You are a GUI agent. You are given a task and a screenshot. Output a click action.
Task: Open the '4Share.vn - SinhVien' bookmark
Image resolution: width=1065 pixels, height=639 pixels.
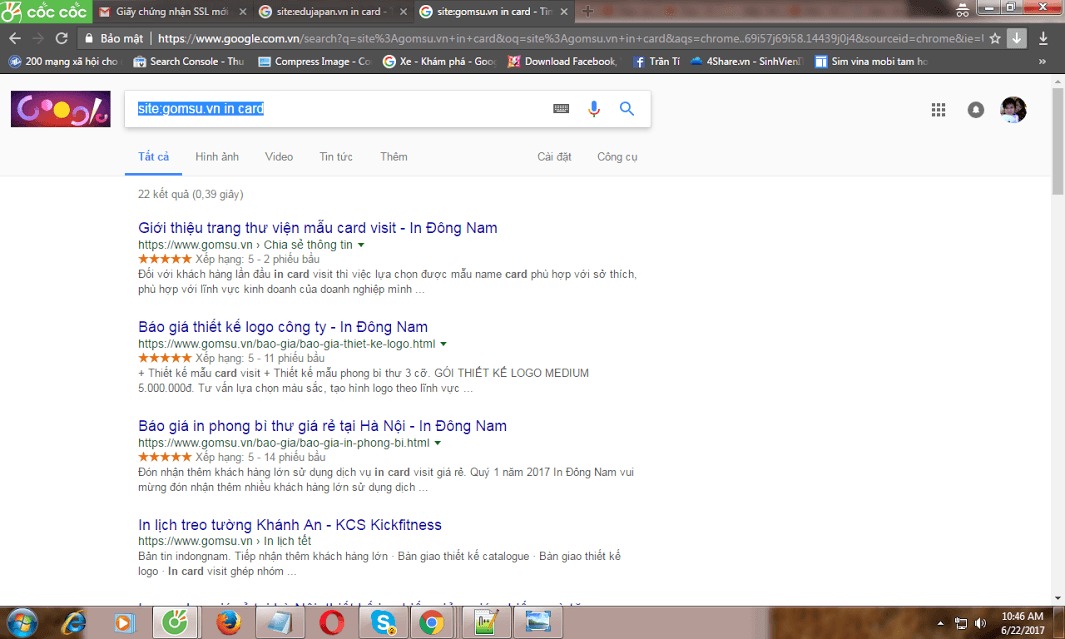(x=746, y=61)
